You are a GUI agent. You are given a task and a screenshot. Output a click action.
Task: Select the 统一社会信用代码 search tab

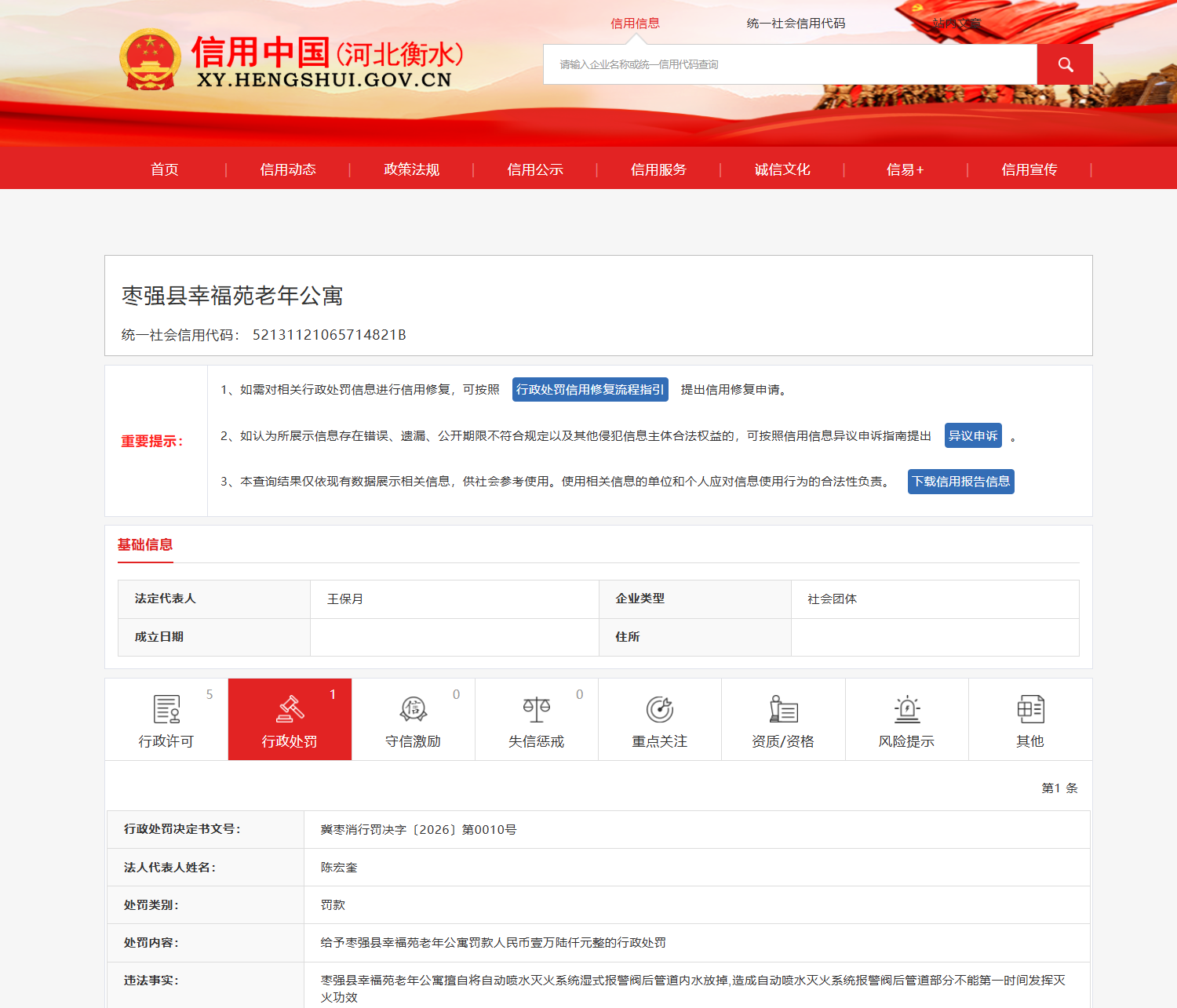(796, 24)
